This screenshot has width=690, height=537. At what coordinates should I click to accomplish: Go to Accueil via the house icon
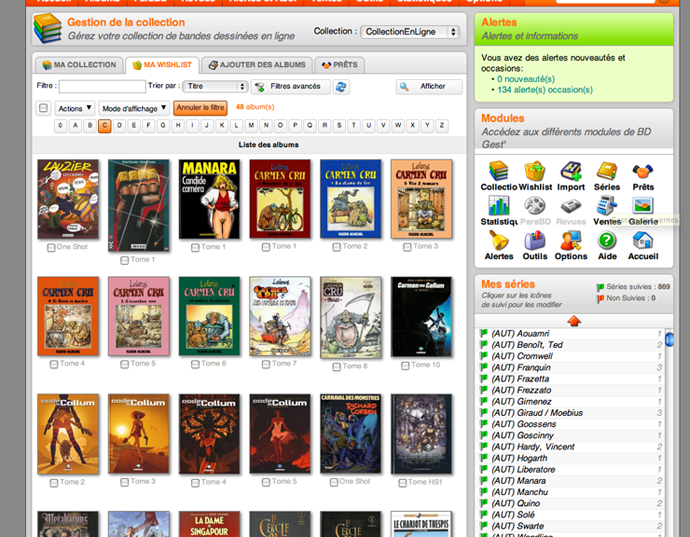click(643, 240)
